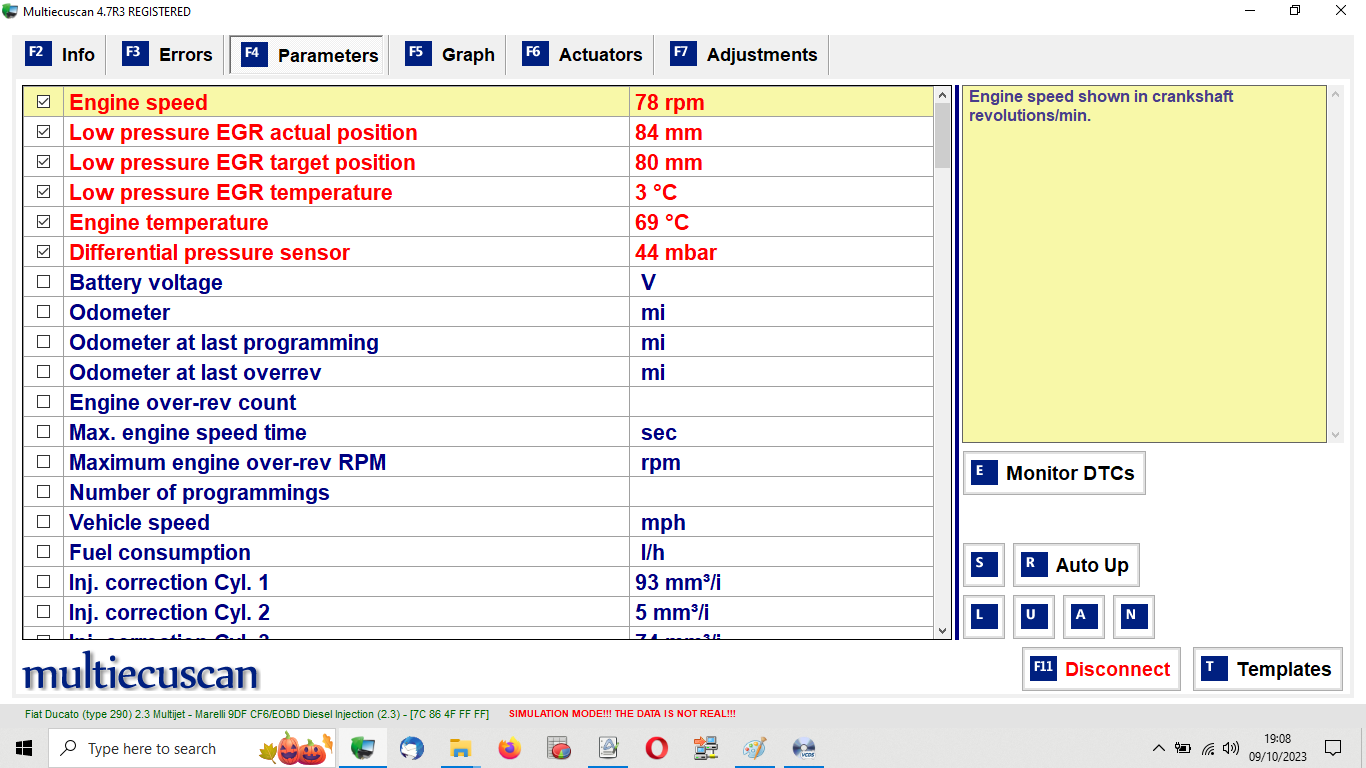
Task: Open the notification center icon
Action: coord(1333,748)
